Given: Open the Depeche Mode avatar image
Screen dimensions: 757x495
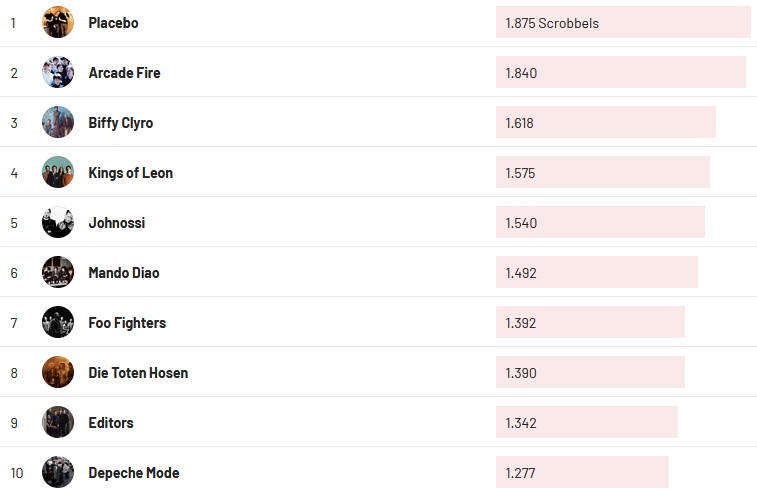Looking at the screenshot, I should click(58, 472).
